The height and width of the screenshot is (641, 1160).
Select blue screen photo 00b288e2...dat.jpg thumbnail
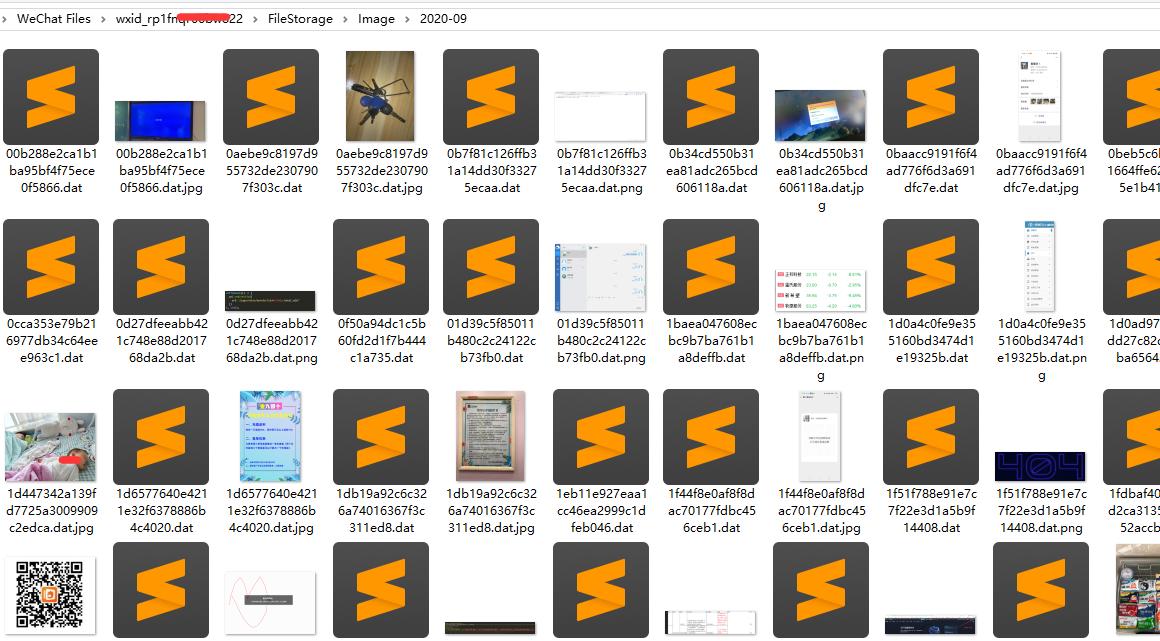(x=160, y=121)
